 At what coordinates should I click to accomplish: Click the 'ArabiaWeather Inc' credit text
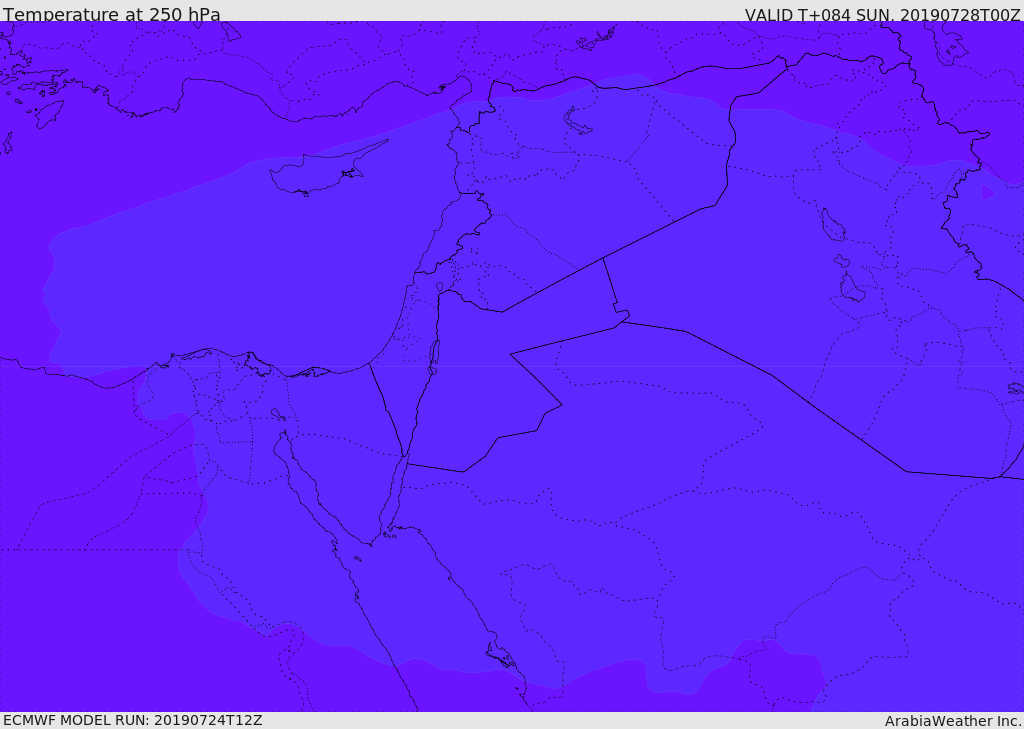click(x=952, y=721)
